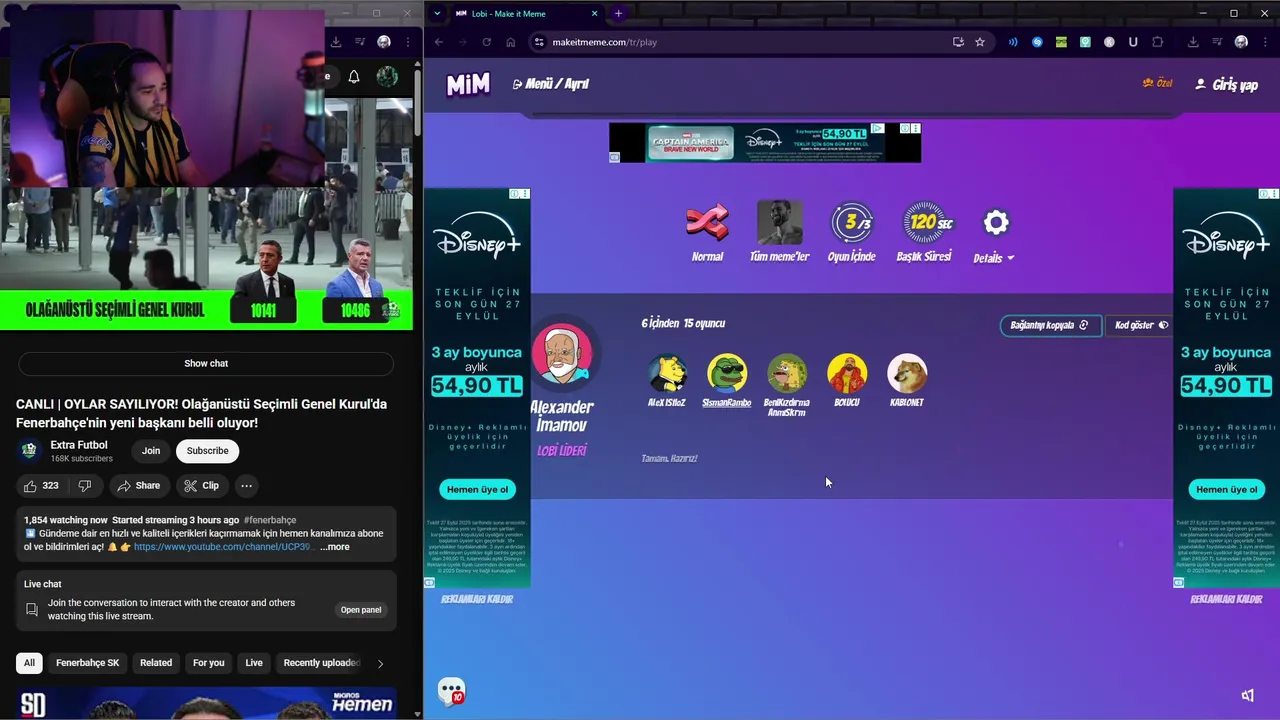
Task: Click Hemen üye ol in the left Disney+ ad
Action: click(x=477, y=489)
